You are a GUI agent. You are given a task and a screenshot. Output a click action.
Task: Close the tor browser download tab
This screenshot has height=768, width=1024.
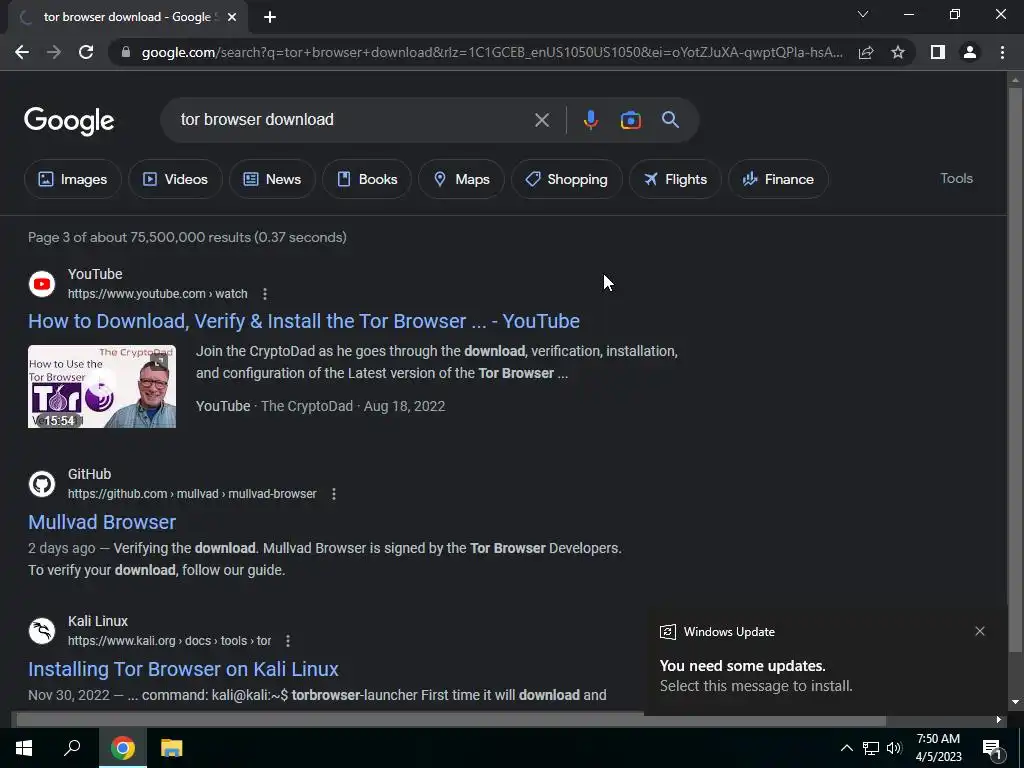[232, 18]
